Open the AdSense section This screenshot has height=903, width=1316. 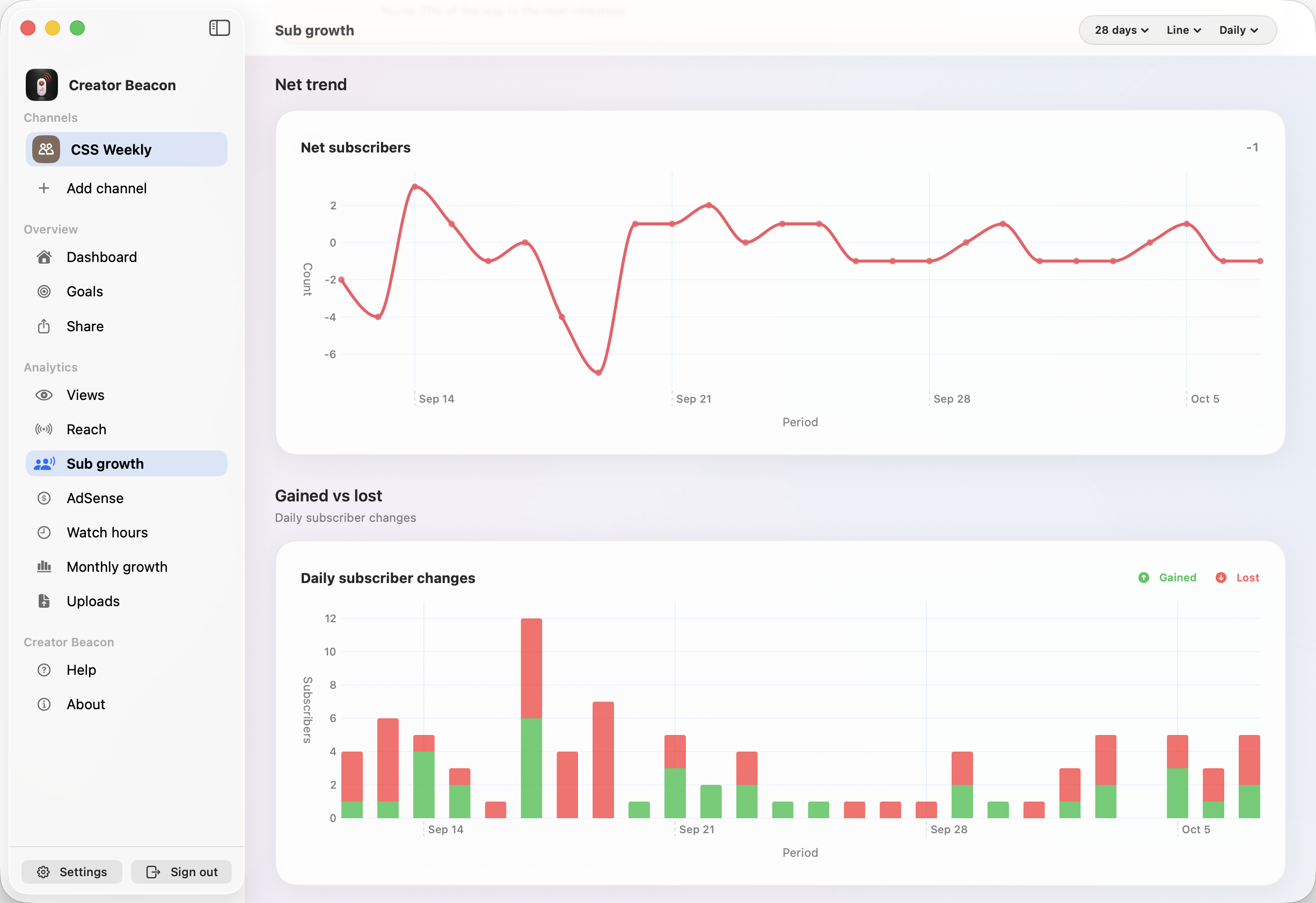click(126, 499)
